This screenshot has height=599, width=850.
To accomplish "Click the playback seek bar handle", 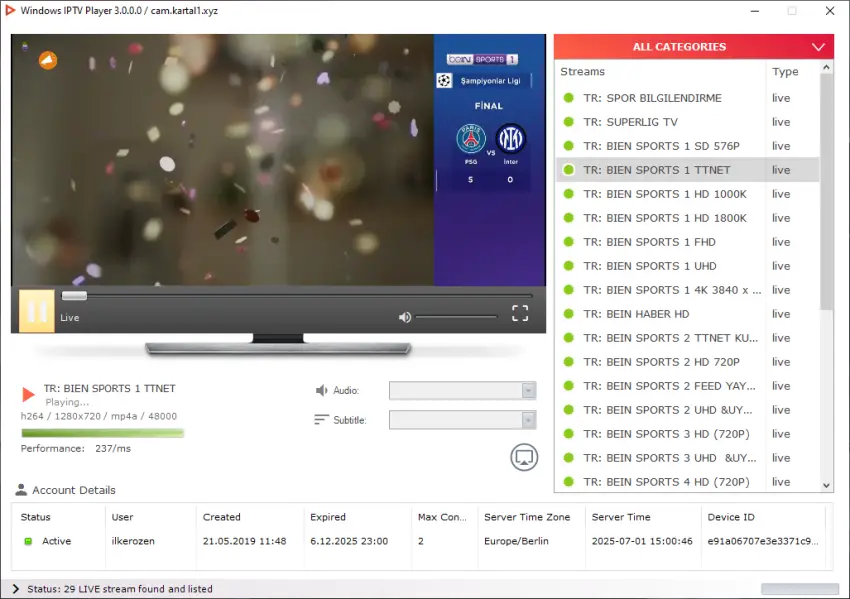I will point(74,296).
